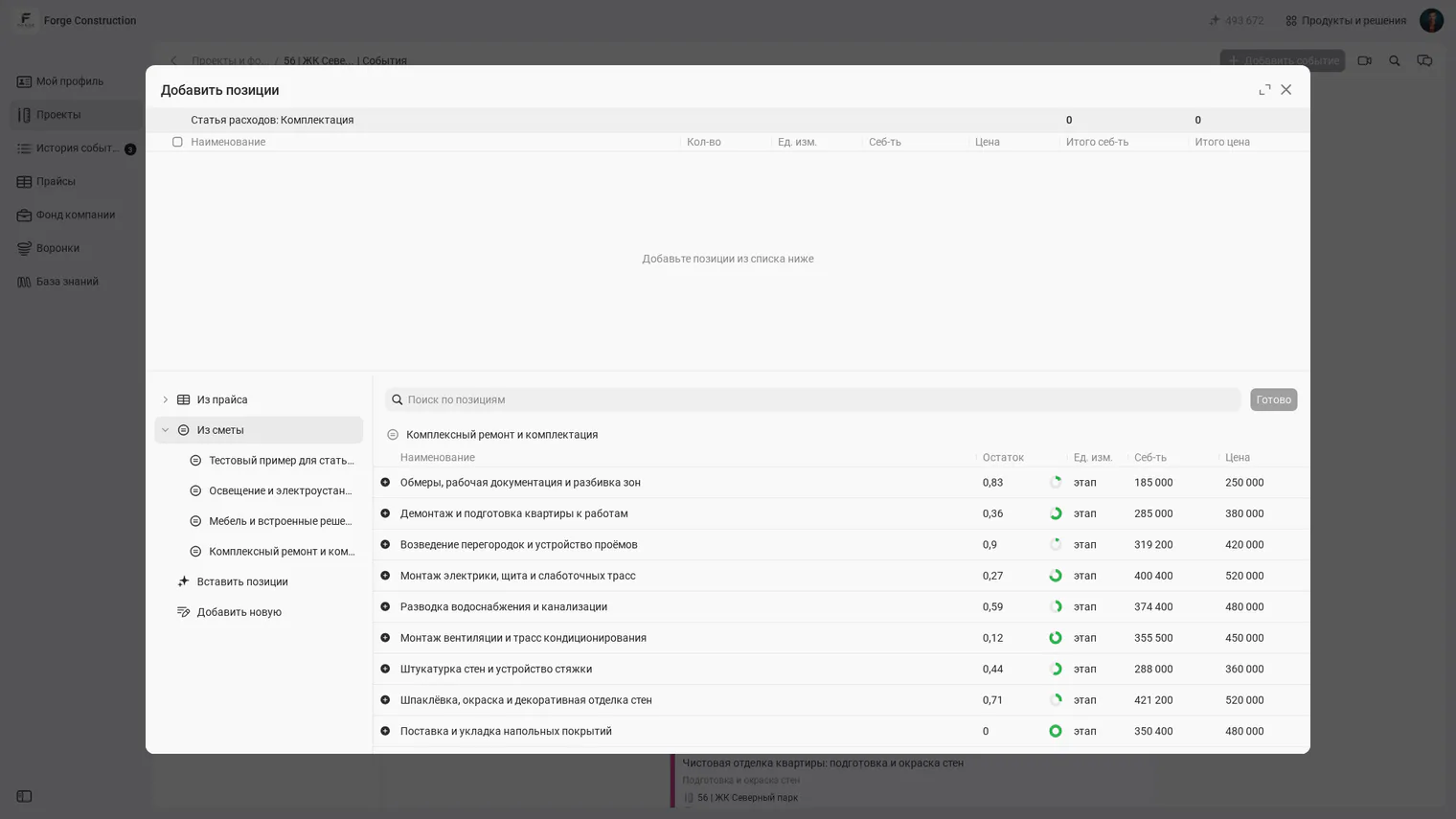Screen dimensions: 1456x819
Task: Click the magnifier icon in the positions search
Action: click(398, 399)
